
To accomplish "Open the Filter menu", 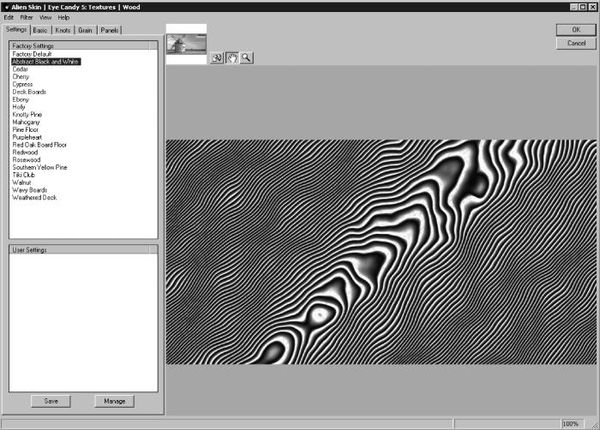I will [x=26, y=18].
